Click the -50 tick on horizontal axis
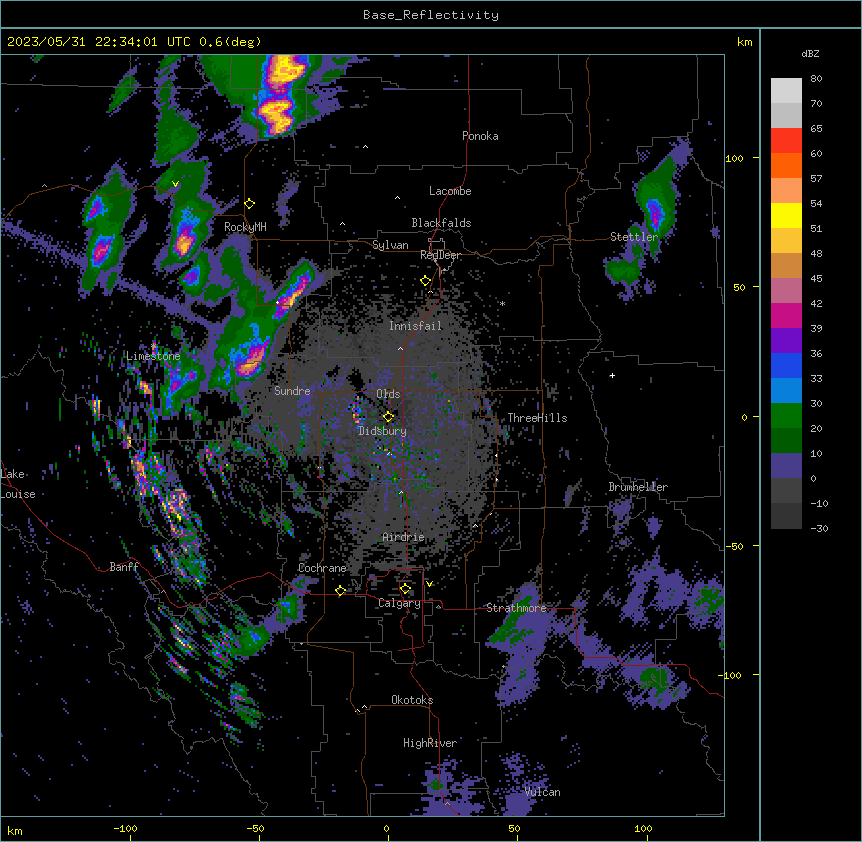 point(255,828)
